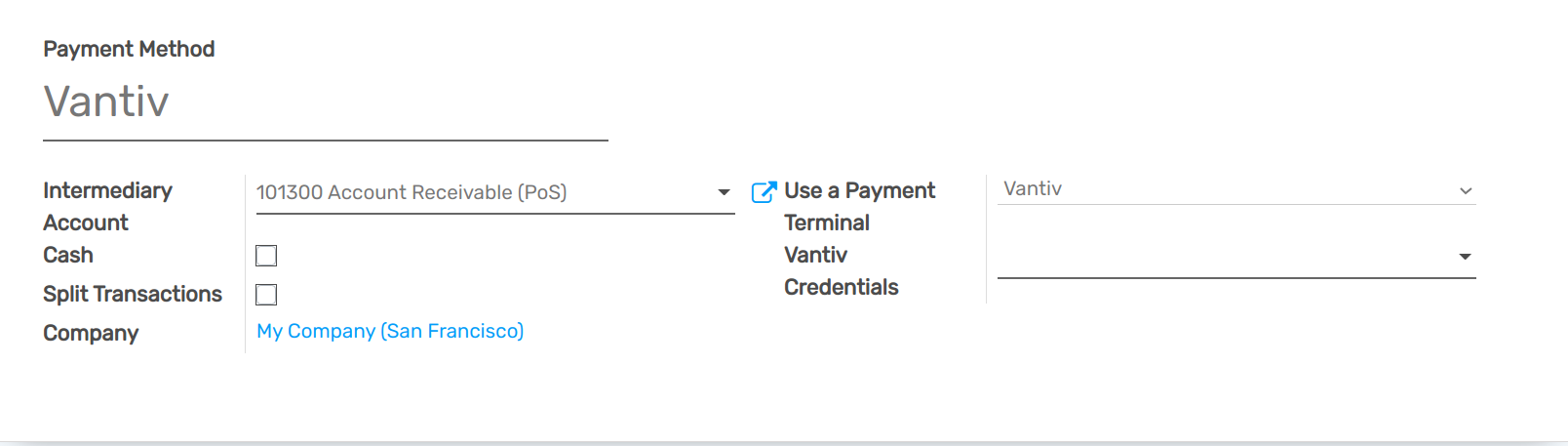
Task: Tick the Cash checkbox
Action: click(266, 256)
